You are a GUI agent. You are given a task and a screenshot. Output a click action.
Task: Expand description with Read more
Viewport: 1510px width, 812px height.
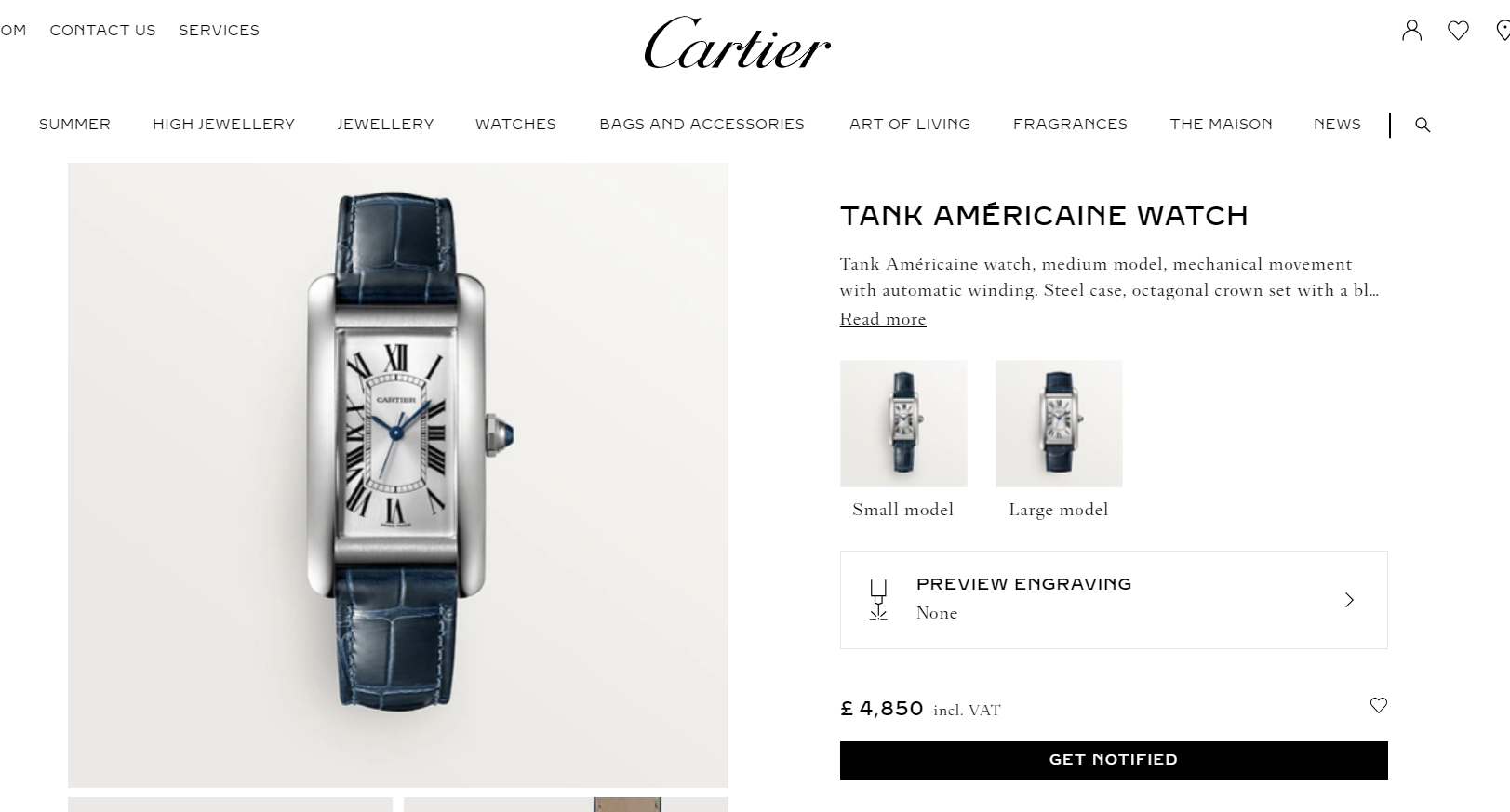click(883, 319)
